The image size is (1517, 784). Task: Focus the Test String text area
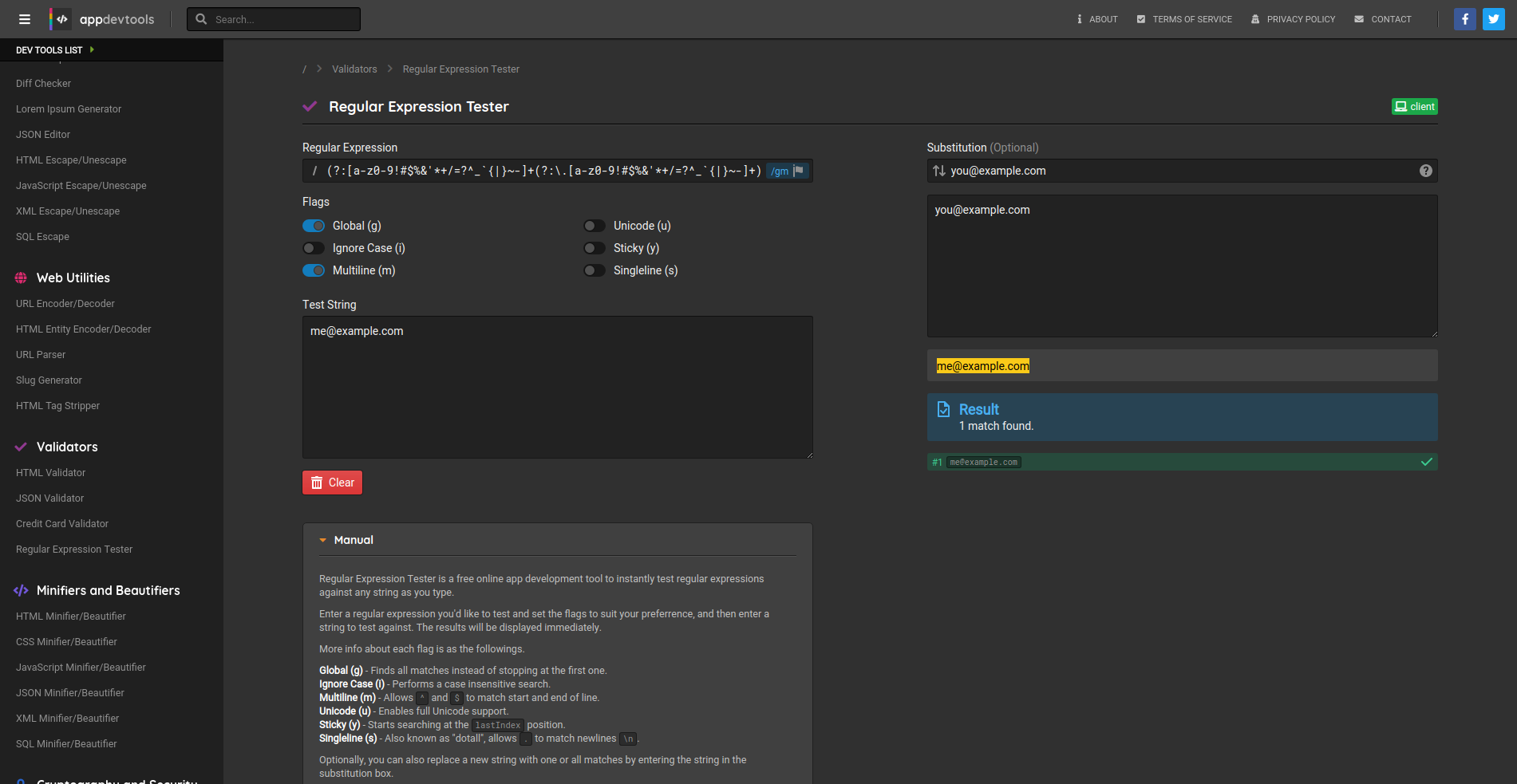pyautogui.click(x=557, y=387)
